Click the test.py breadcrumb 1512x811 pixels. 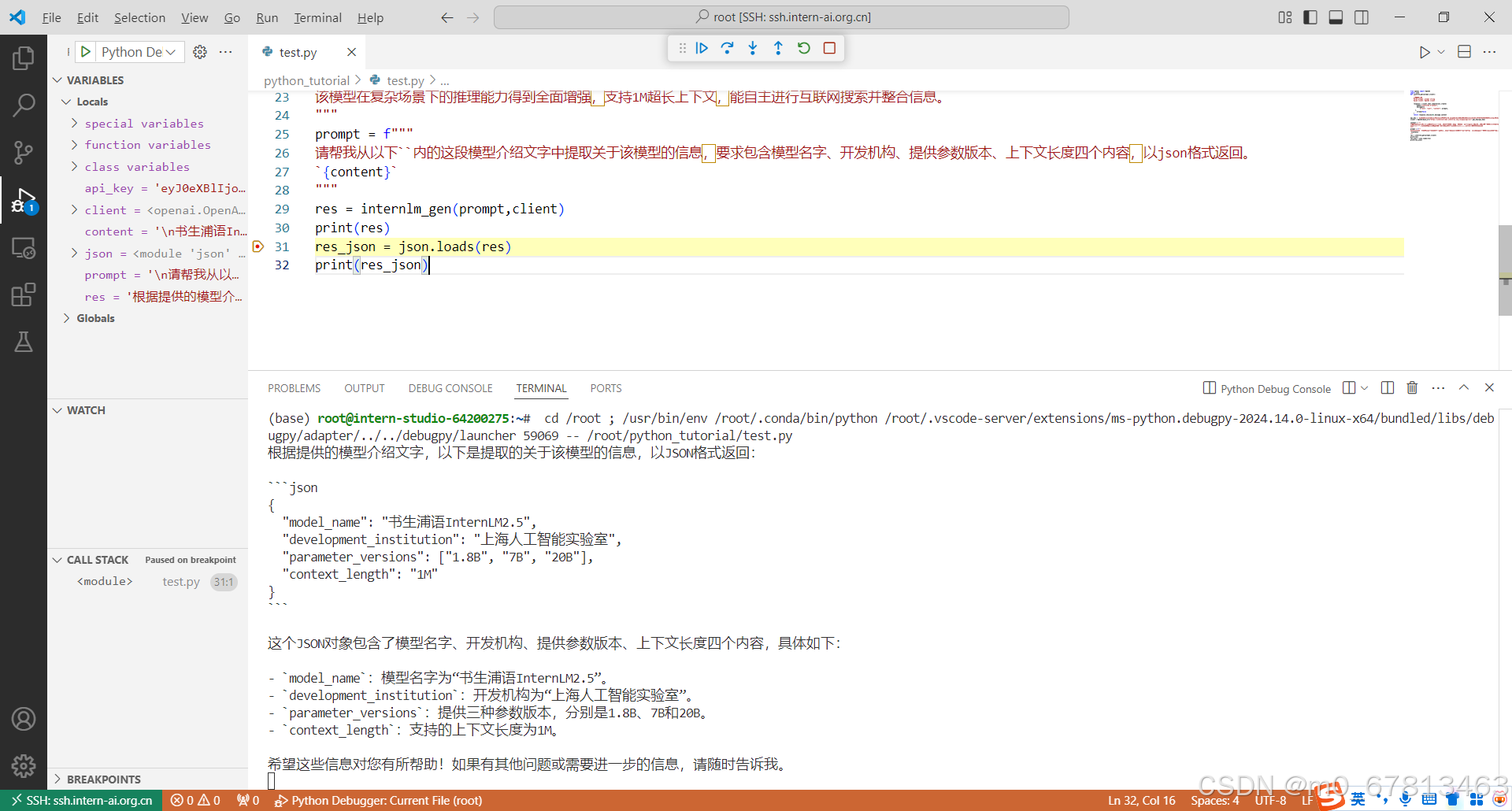click(x=406, y=80)
